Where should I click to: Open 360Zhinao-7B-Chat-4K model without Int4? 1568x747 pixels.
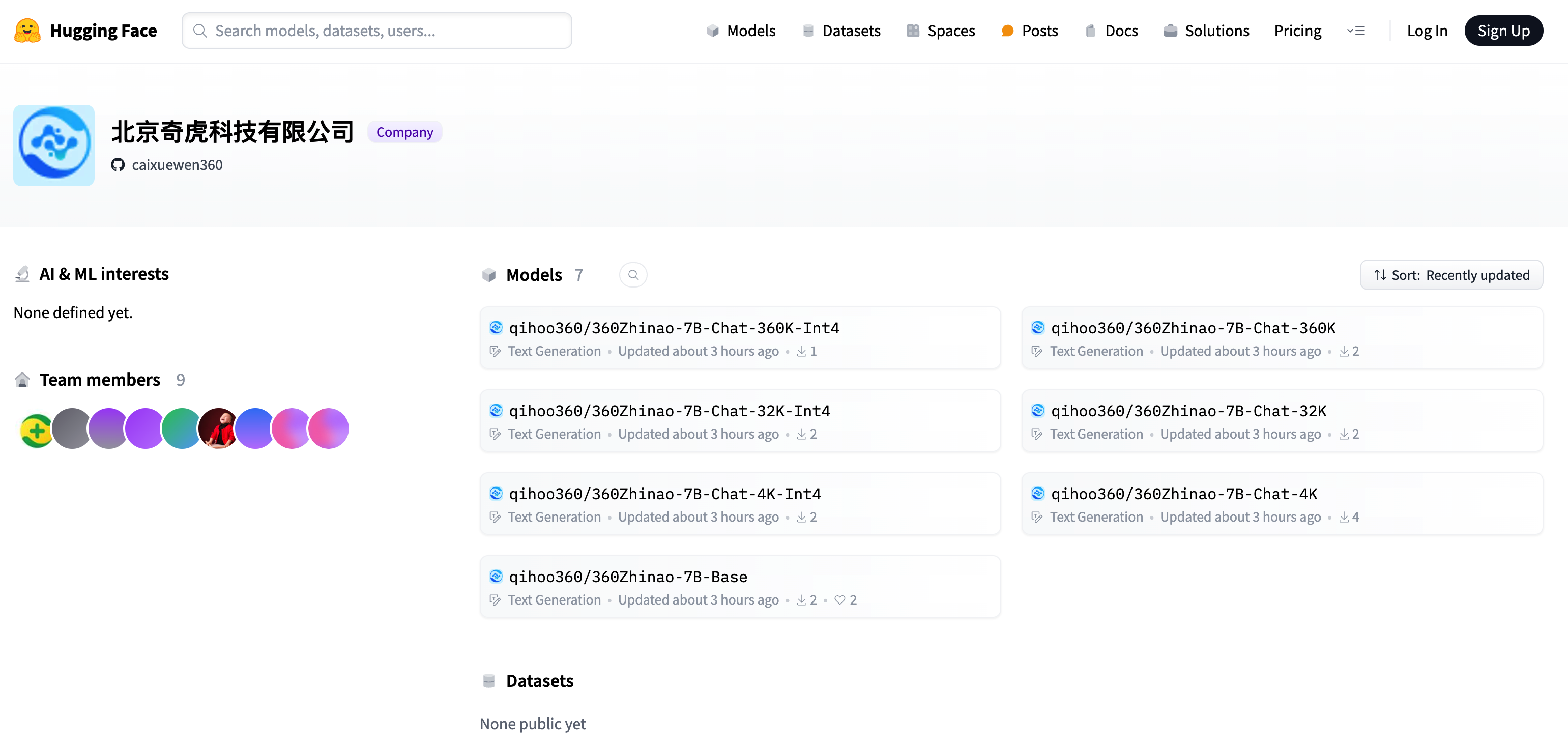point(1282,503)
